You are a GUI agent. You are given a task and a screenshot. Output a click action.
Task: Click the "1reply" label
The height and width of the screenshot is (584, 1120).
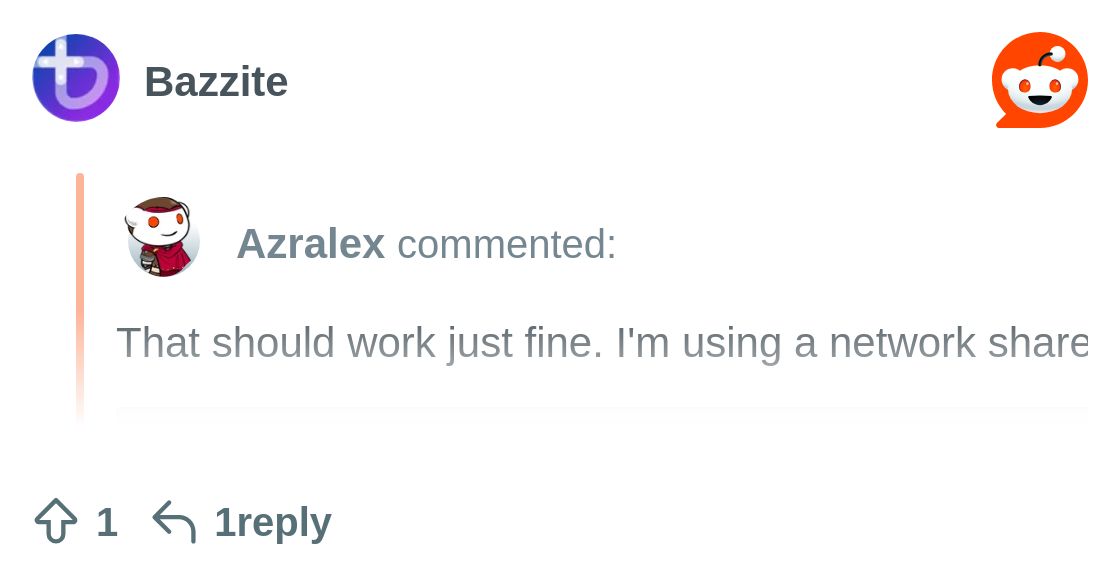click(x=273, y=522)
